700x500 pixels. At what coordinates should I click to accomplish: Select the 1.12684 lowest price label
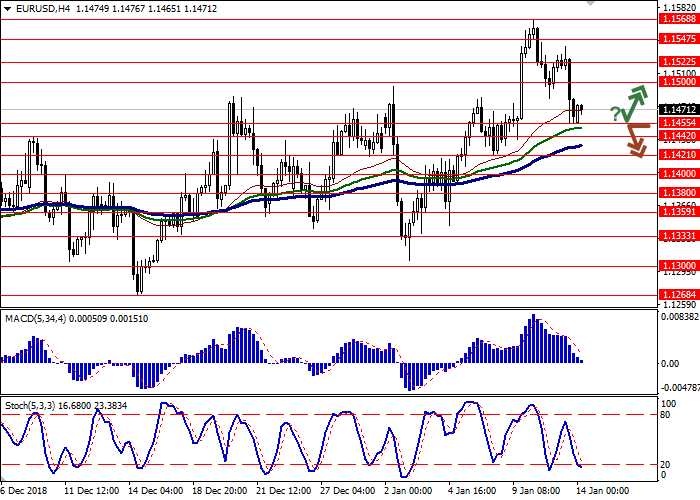678,295
